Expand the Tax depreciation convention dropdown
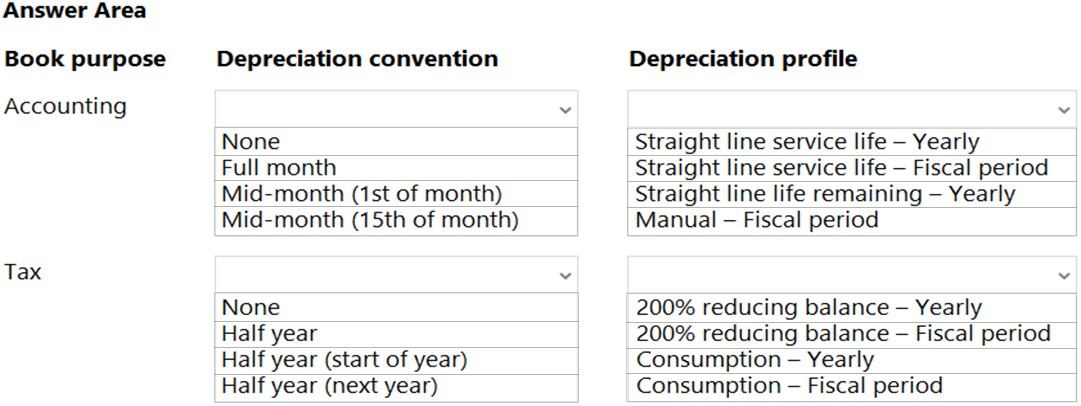The width and height of the screenshot is (1081, 406). click(396, 274)
